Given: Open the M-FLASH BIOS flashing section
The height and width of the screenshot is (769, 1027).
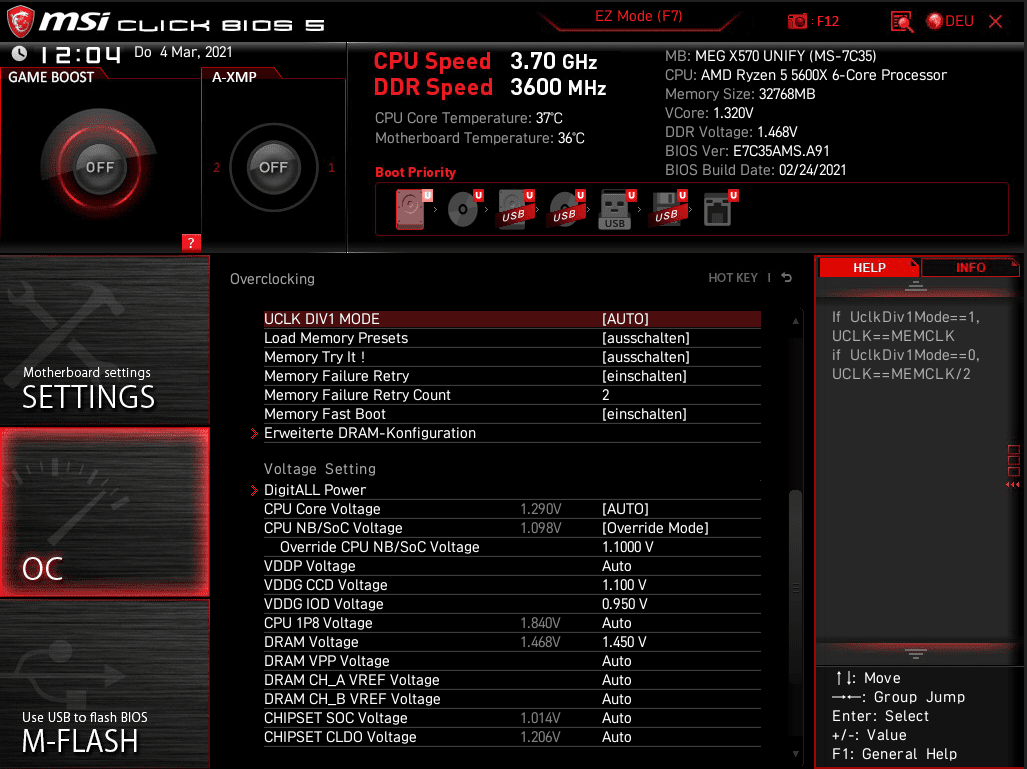Looking at the screenshot, I should coord(105,683).
